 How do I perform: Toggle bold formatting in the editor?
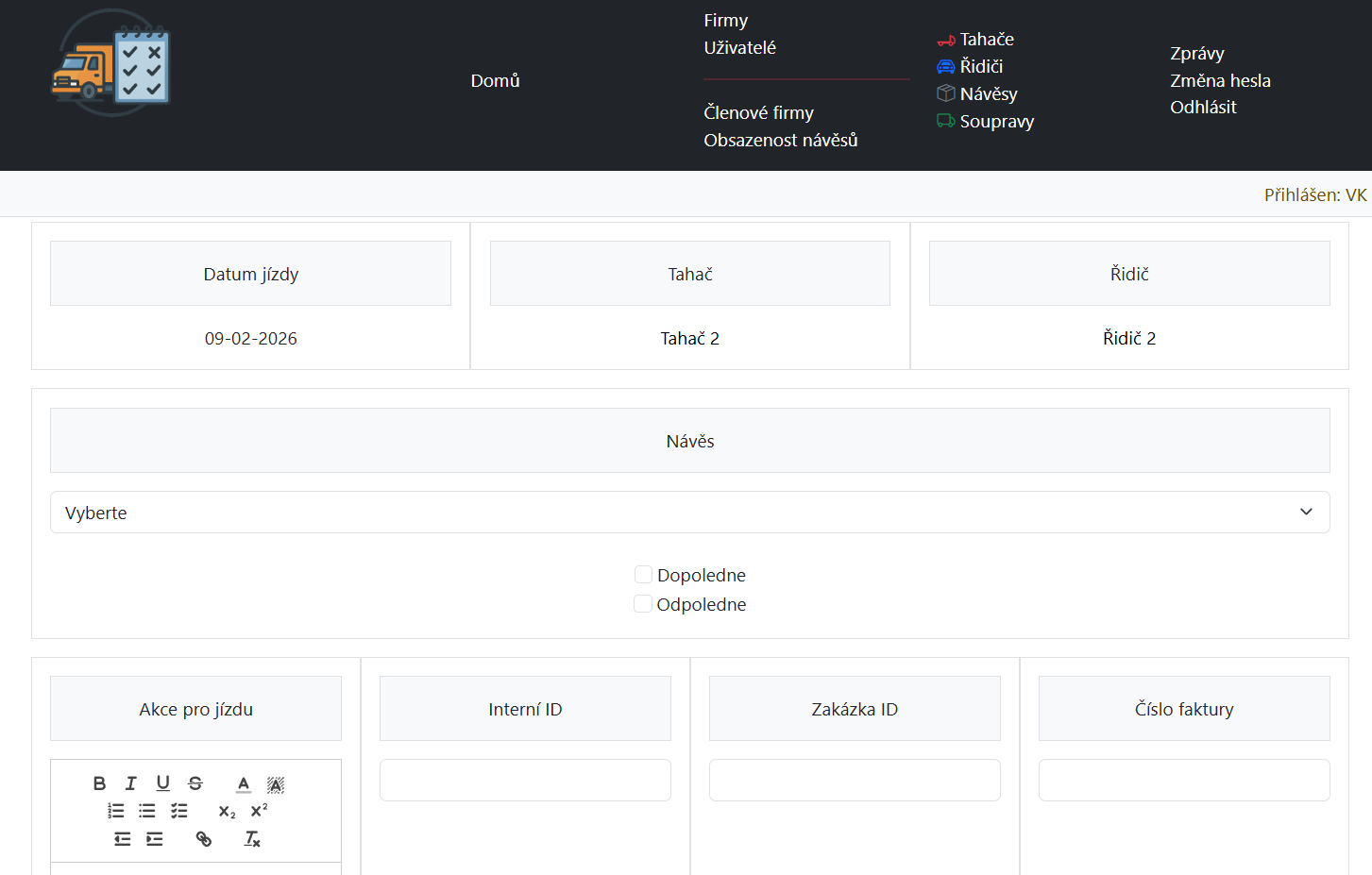99,783
